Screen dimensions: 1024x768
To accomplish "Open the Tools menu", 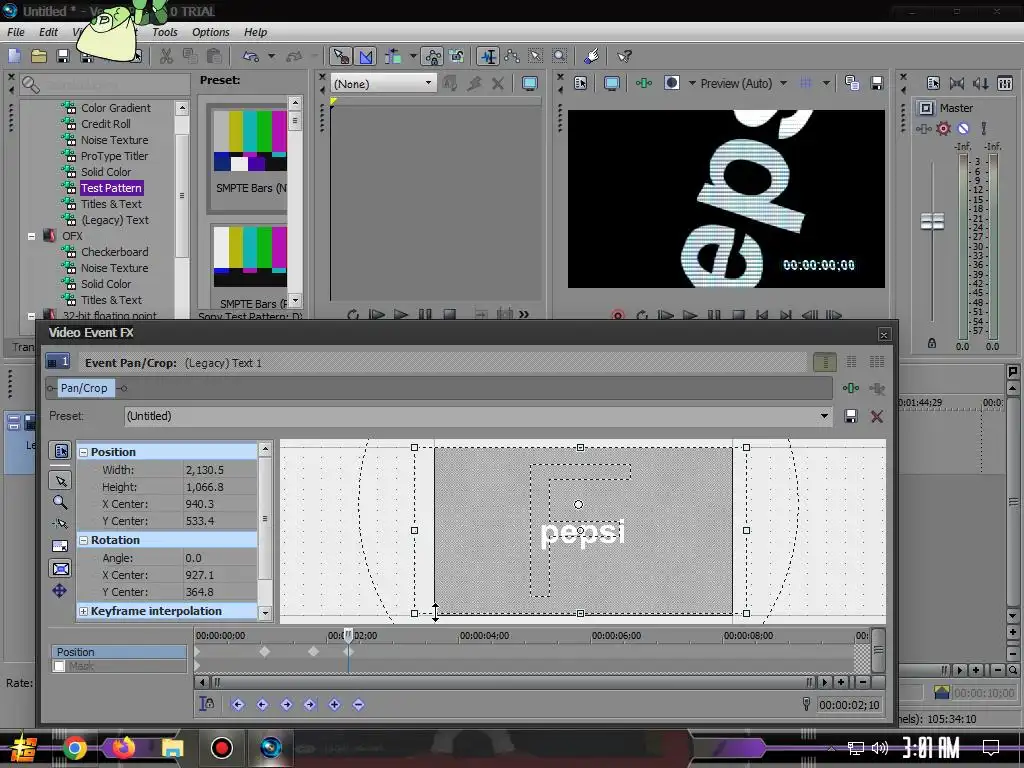I will [x=165, y=32].
